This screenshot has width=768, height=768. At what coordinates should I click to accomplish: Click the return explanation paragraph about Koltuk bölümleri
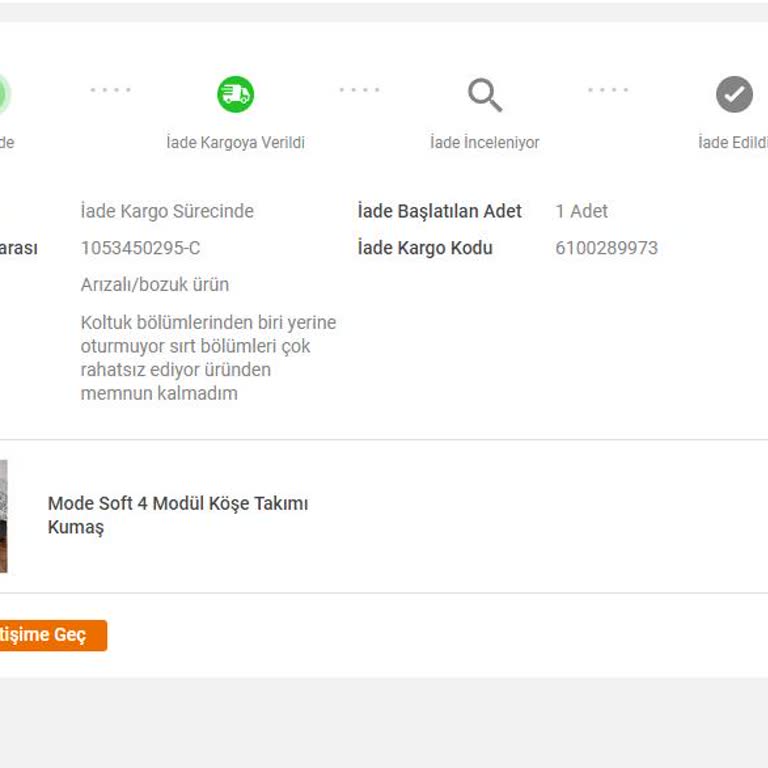(x=208, y=358)
